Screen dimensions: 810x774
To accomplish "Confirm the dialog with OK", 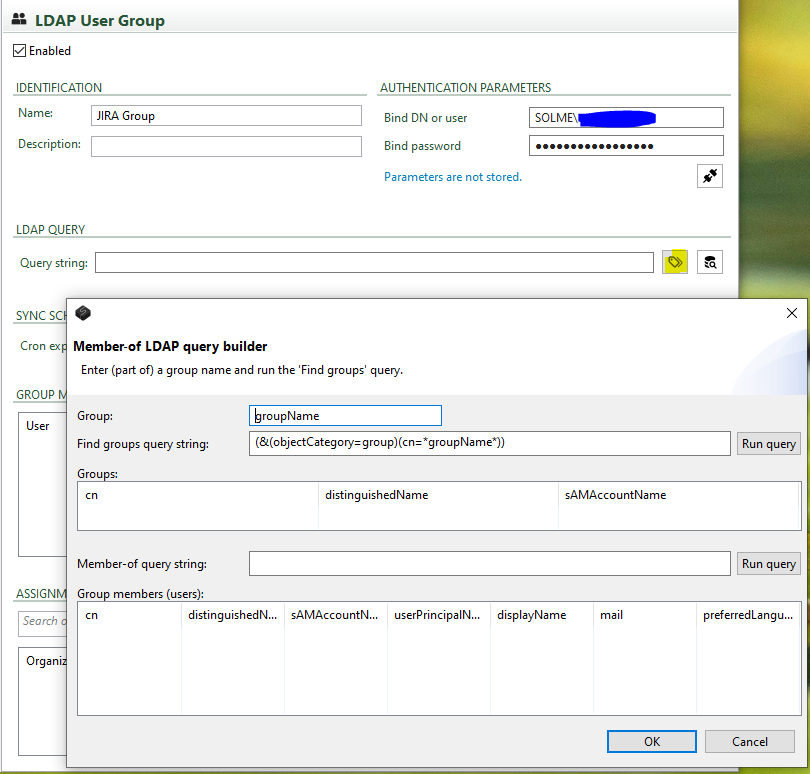I will click(652, 741).
